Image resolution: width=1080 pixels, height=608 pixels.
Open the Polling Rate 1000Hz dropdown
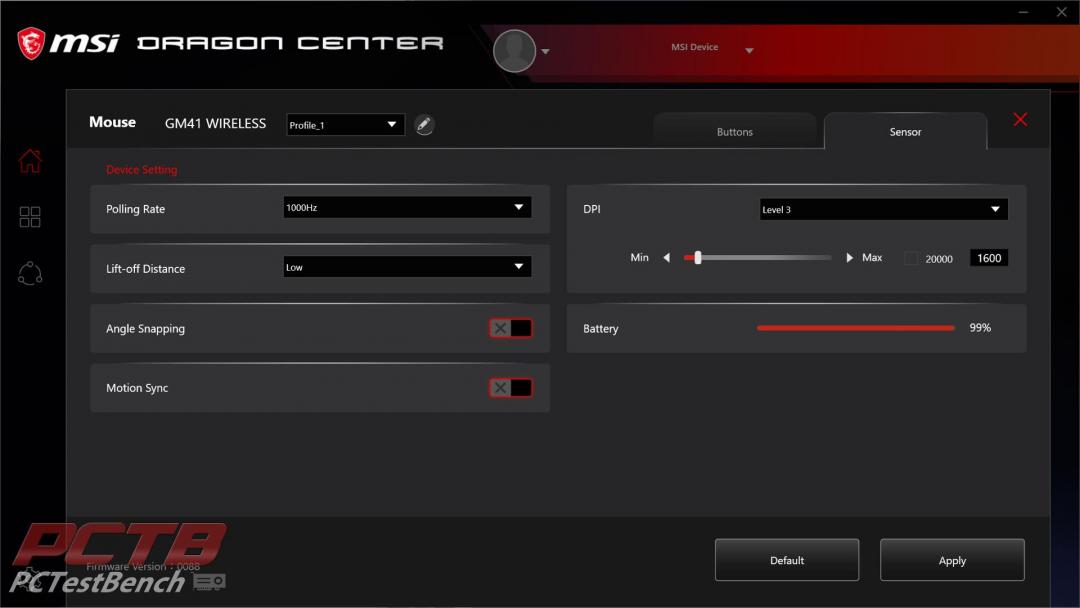tap(407, 207)
